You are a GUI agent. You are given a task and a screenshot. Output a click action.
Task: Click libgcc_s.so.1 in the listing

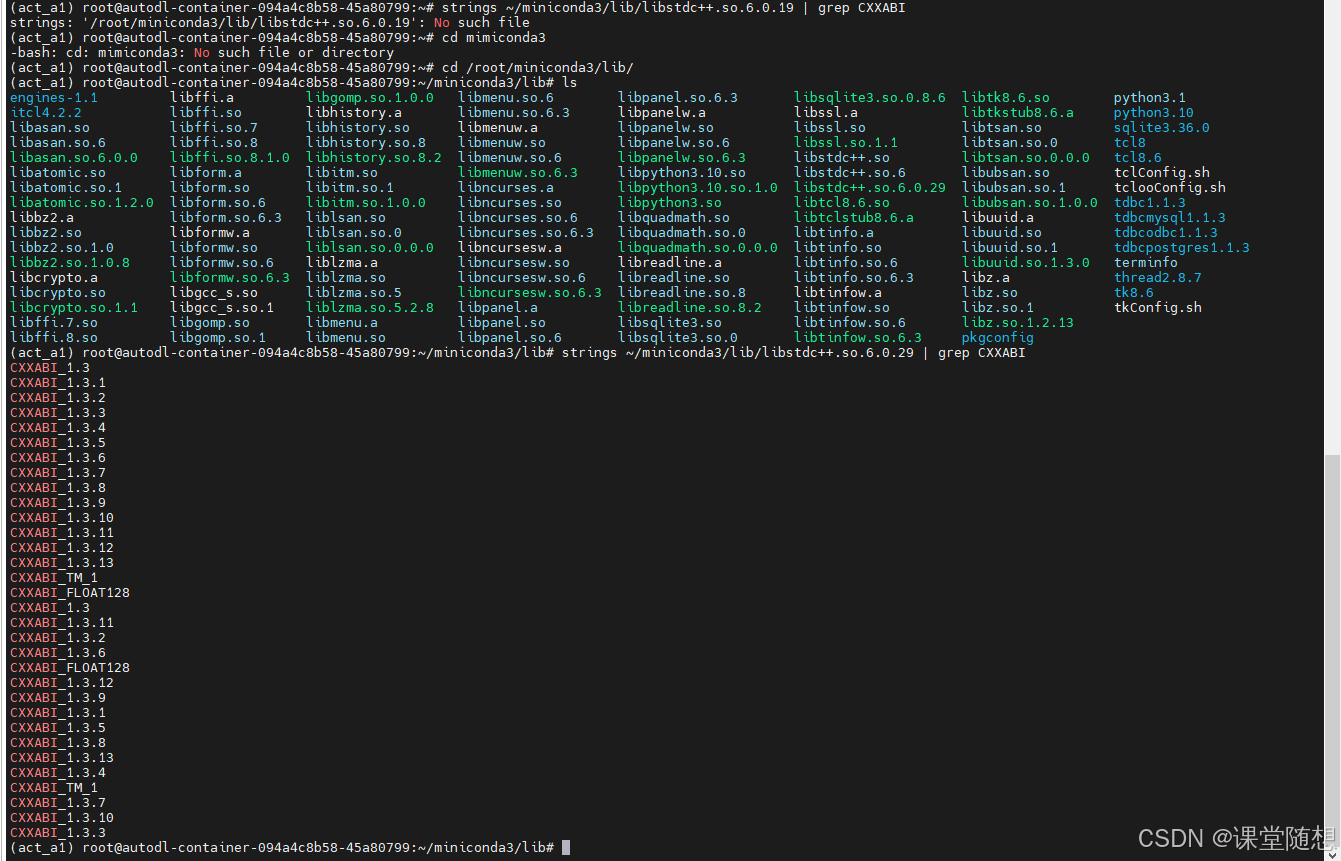222,308
